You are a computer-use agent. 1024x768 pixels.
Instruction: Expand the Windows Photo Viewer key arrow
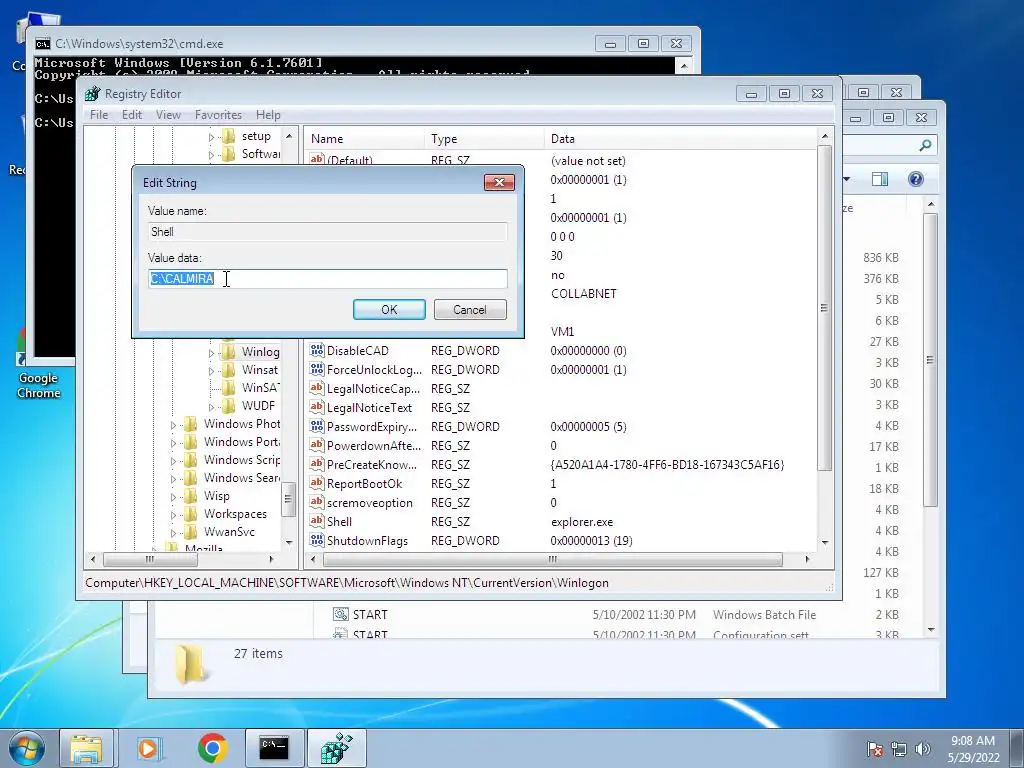coord(173,425)
